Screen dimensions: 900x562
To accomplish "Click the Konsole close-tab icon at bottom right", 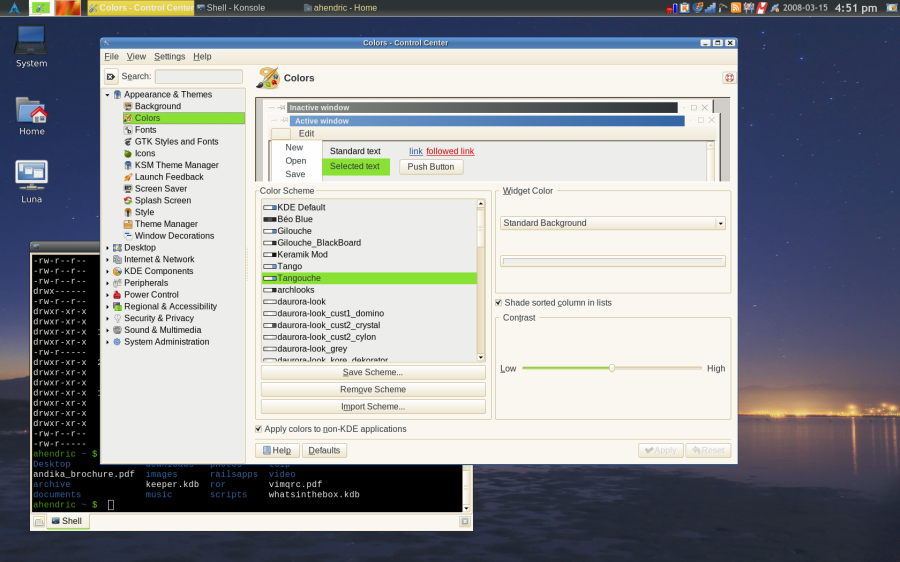I will (464, 521).
